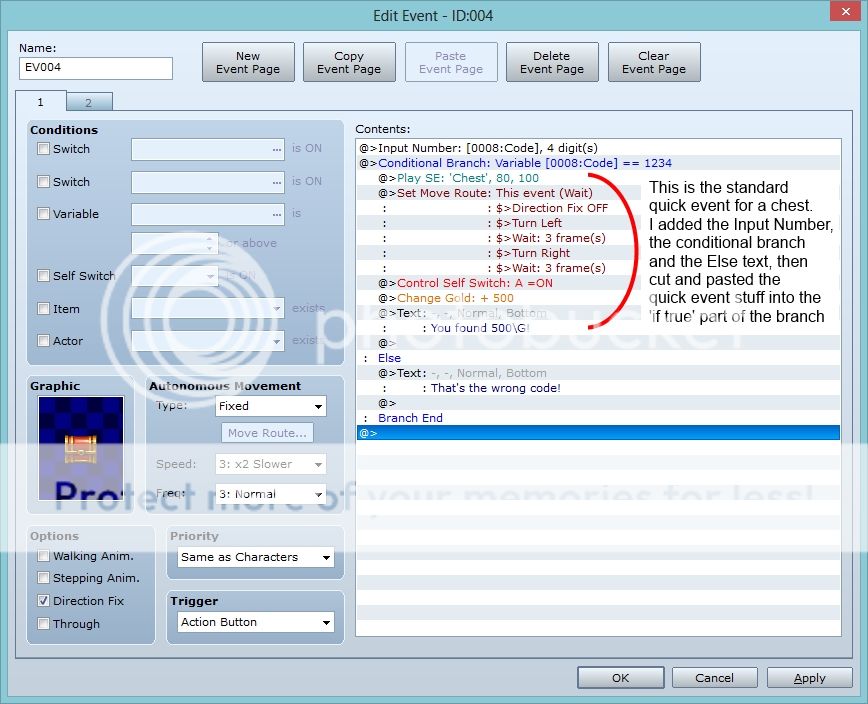
Task: Click inside the event Name field
Action: tap(96, 68)
